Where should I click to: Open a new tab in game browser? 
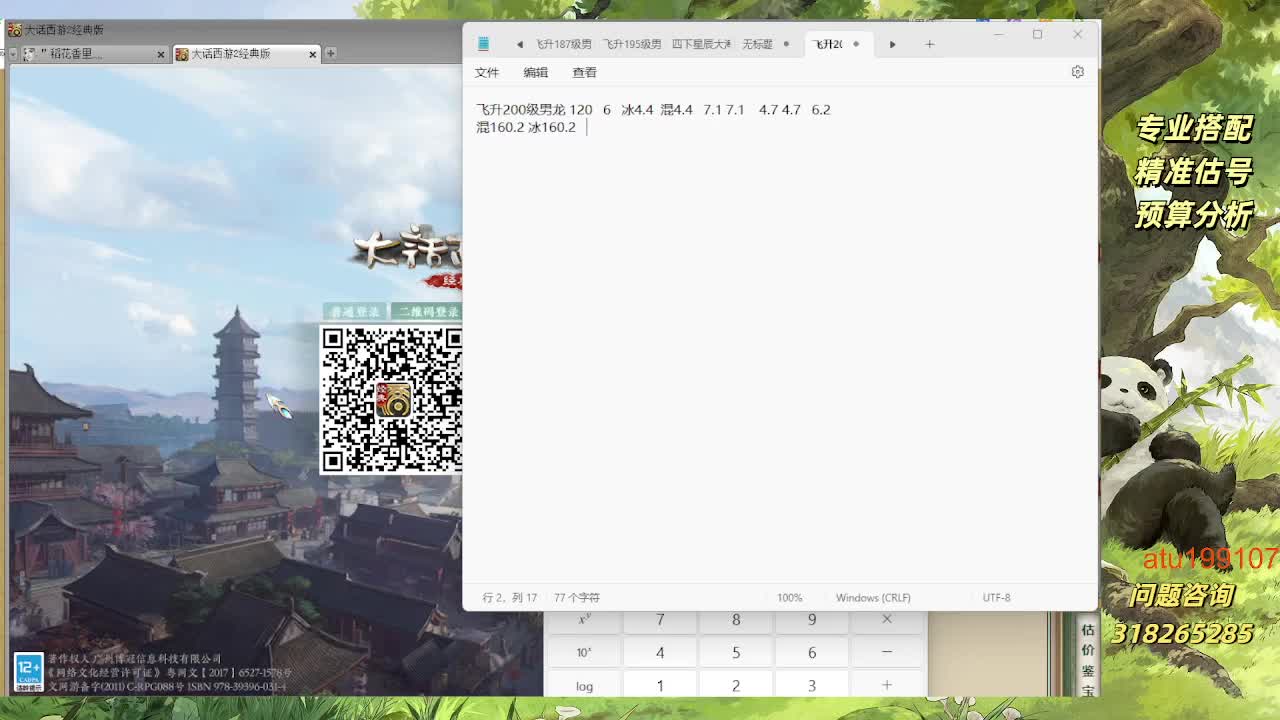click(330, 53)
